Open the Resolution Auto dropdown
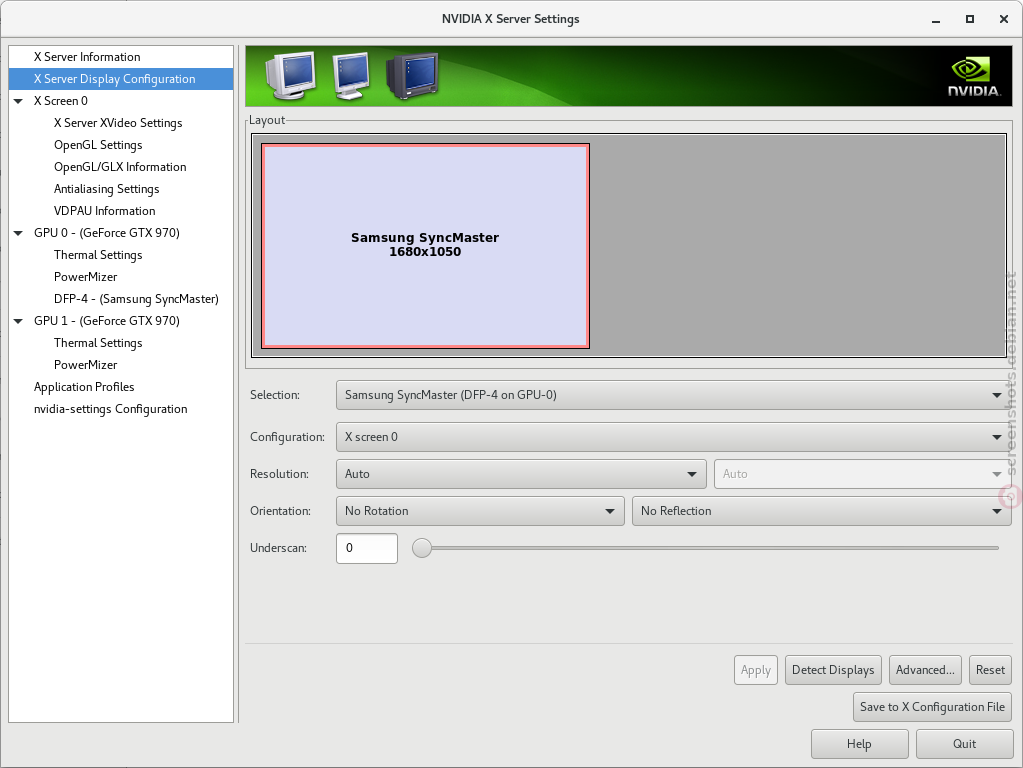This screenshot has width=1023, height=768. click(521, 474)
